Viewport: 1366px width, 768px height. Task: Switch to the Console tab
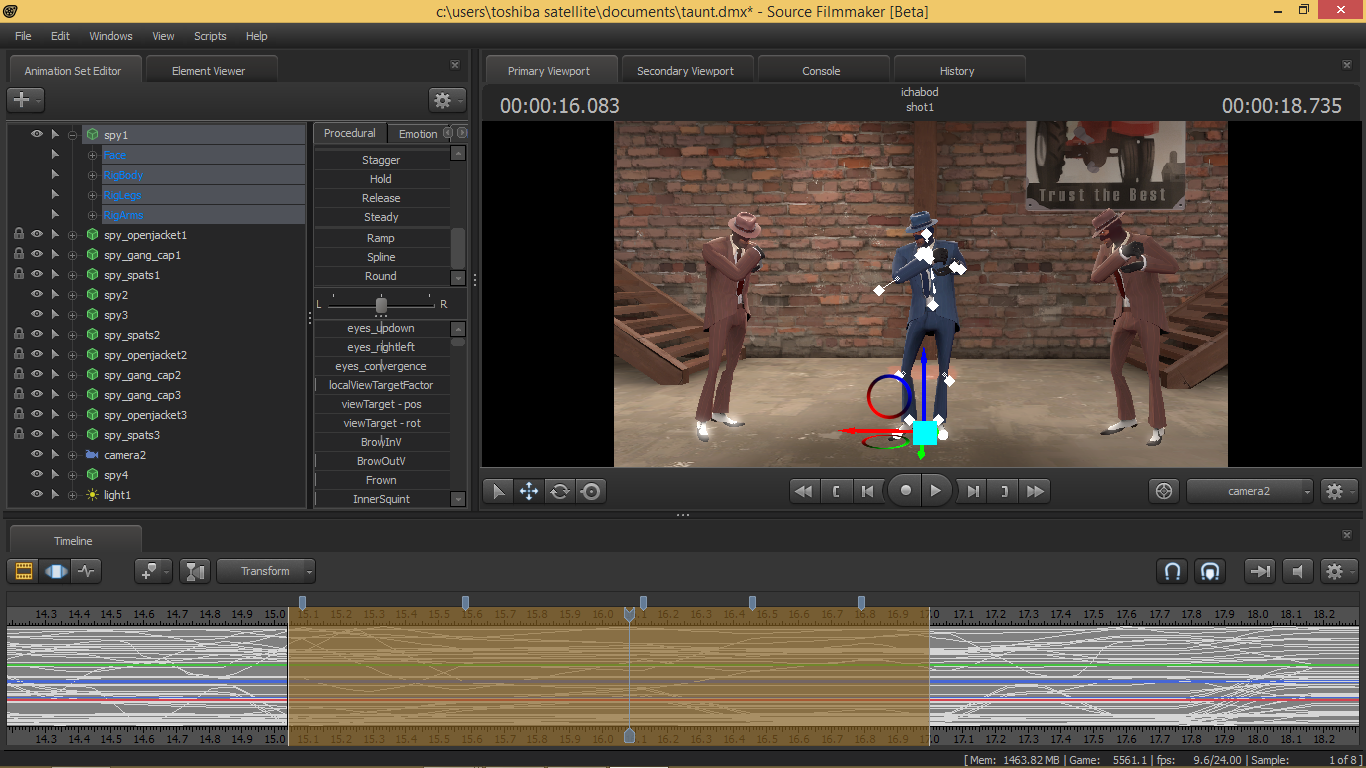click(821, 71)
